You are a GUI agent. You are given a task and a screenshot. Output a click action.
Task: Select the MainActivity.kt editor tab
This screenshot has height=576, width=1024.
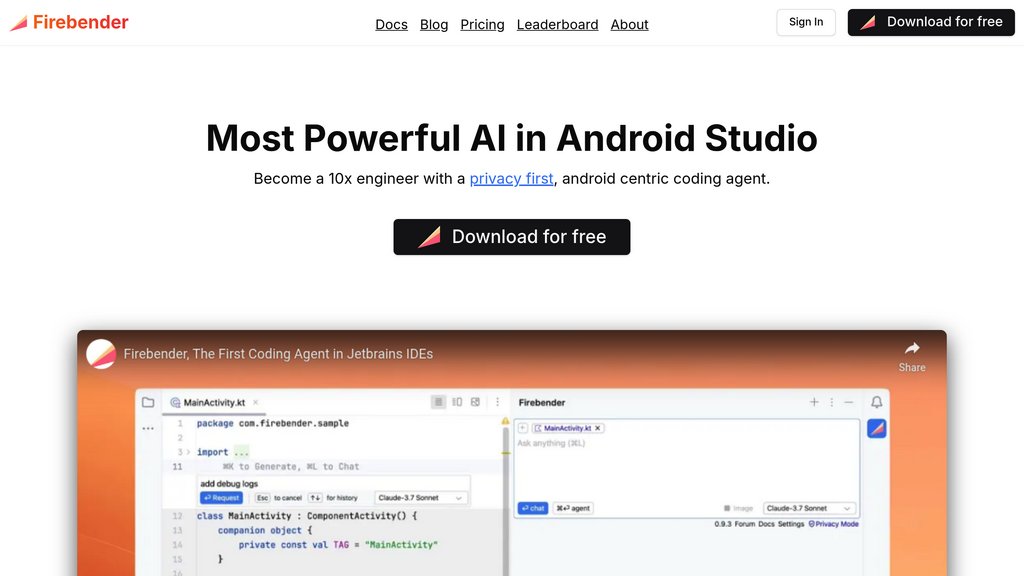coord(214,402)
